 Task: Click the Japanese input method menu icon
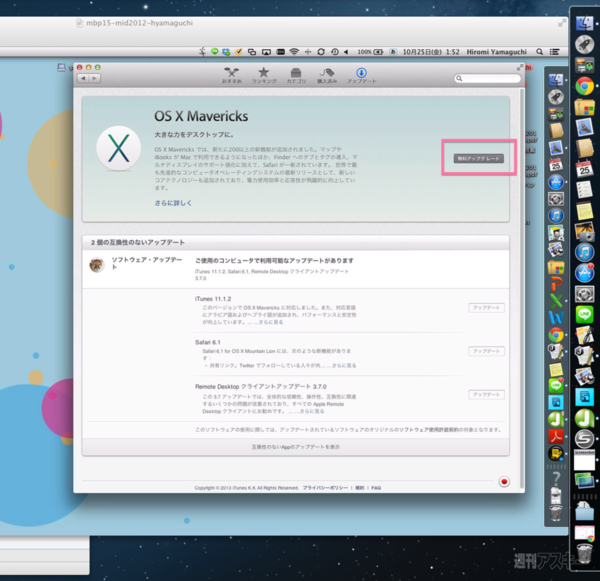(393, 52)
